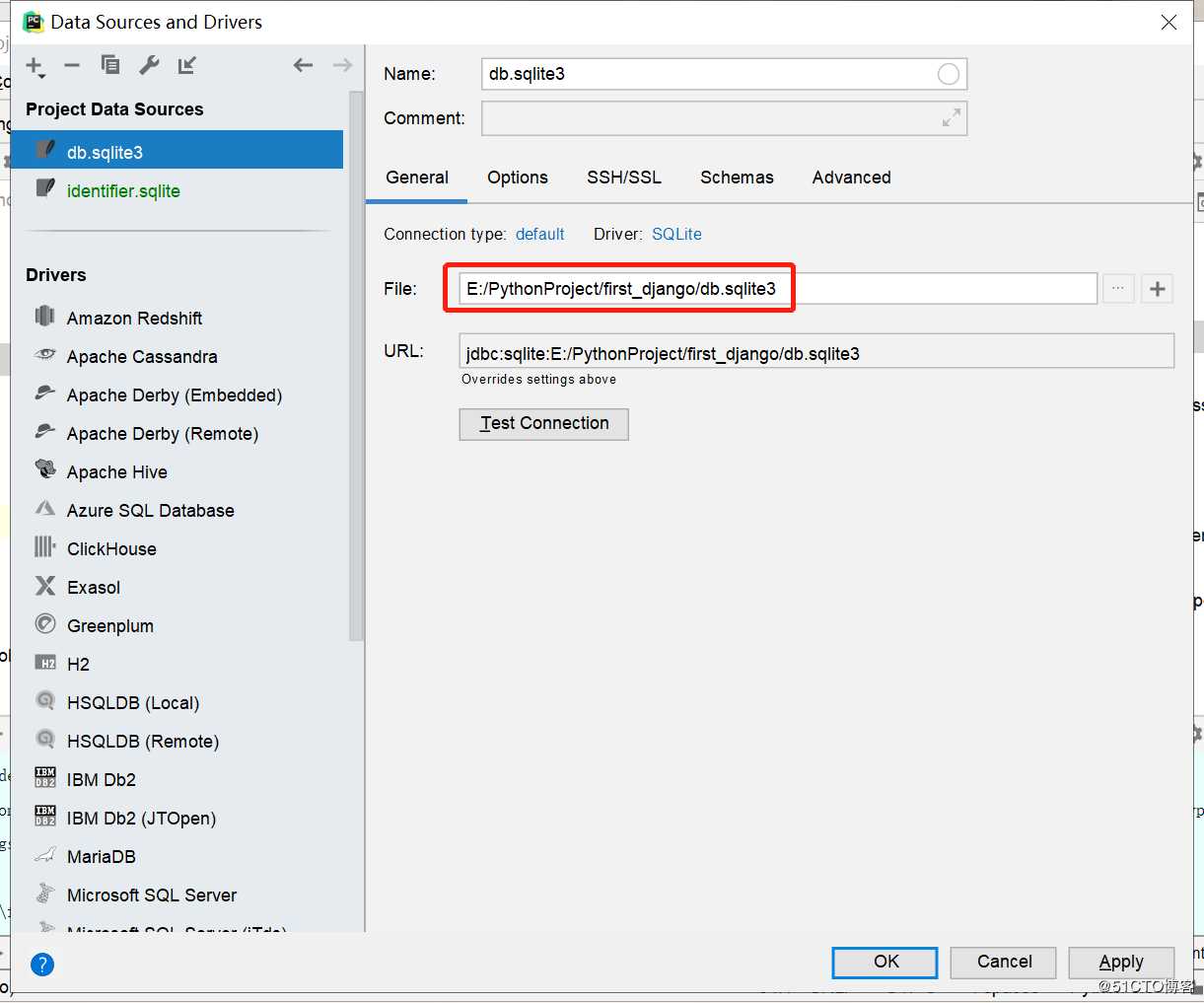1204x1003 pixels.
Task: Click the IBM Db2 driver icon
Action: coord(45,778)
